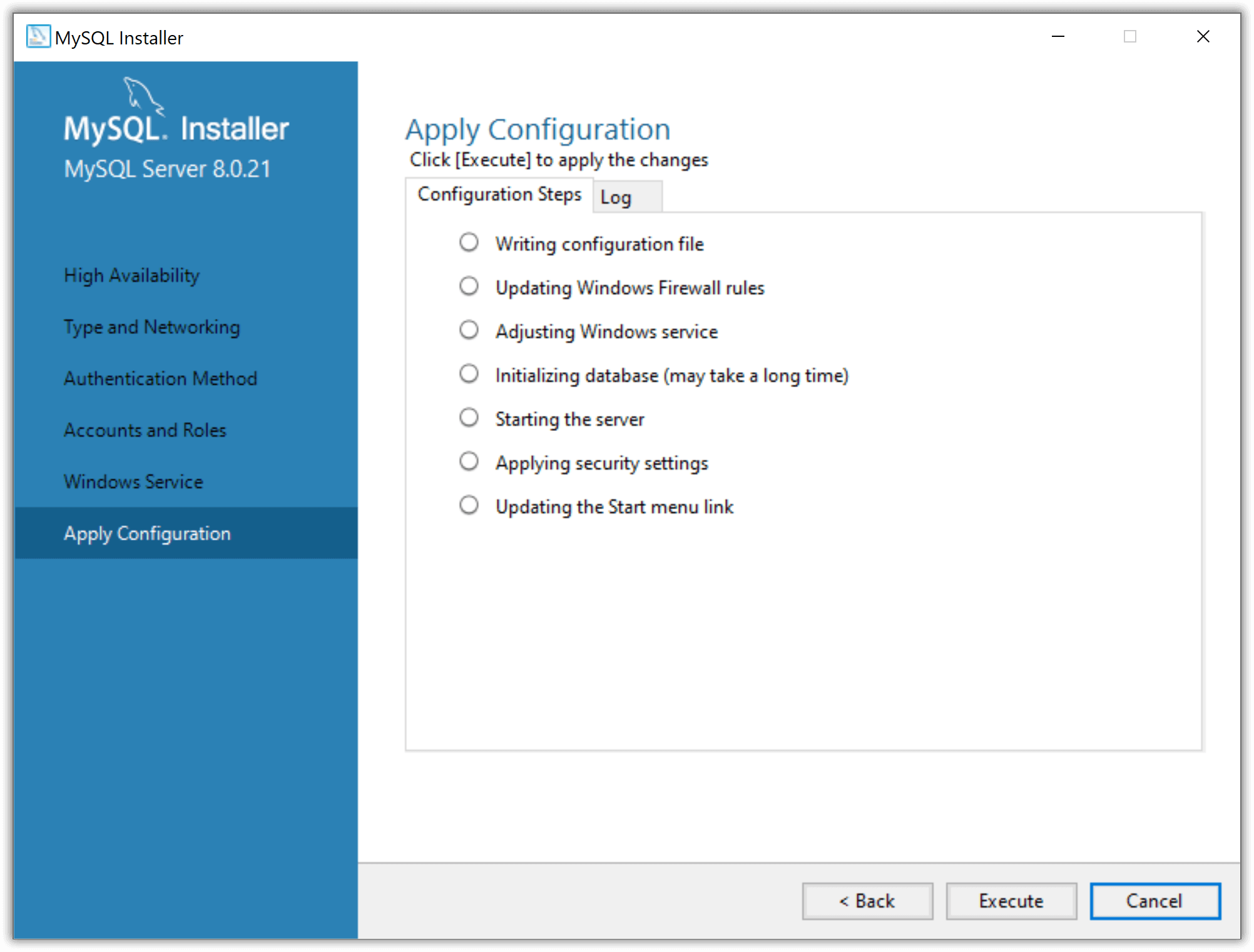Open the Configuration Steps tab
1254x952 pixels.
(499, 195)
